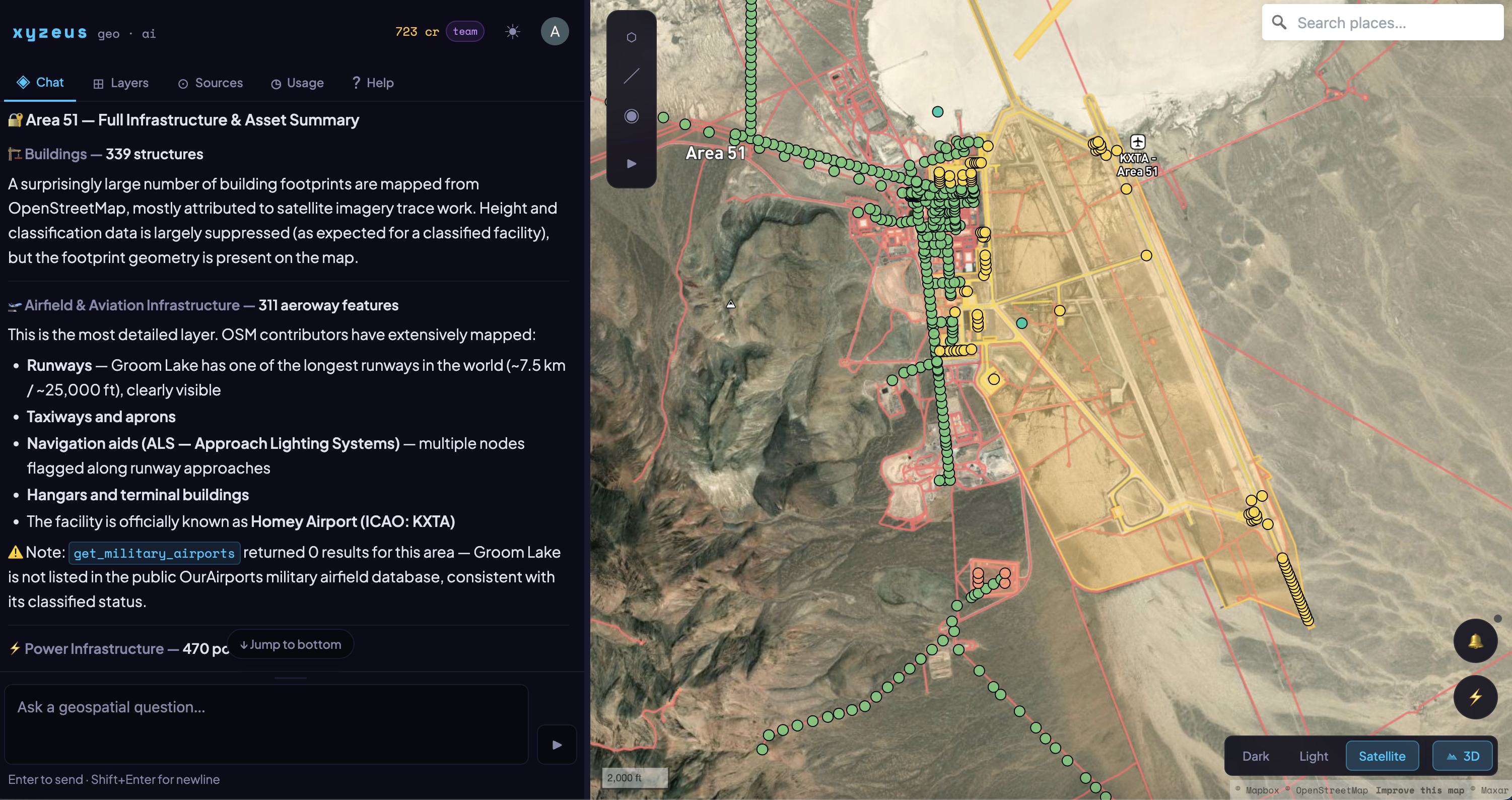Toggle the 3D terrain view
1512x800 pixels.
tap(1462, 756)
